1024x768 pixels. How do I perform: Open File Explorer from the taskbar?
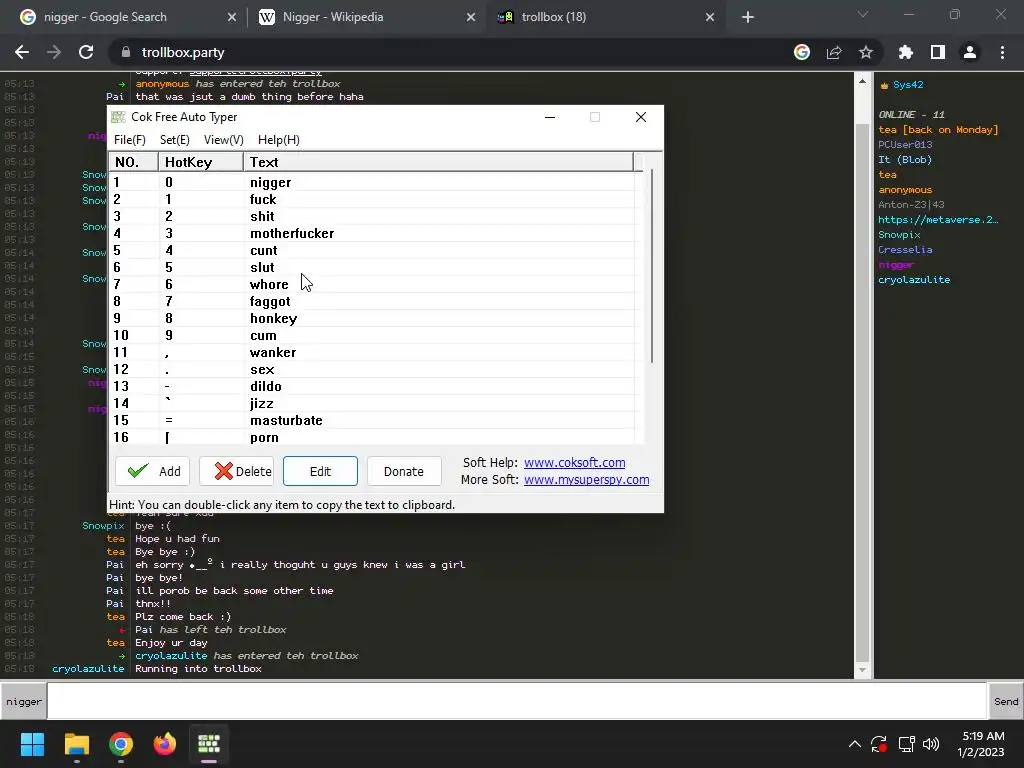click(x=76, y=744)
